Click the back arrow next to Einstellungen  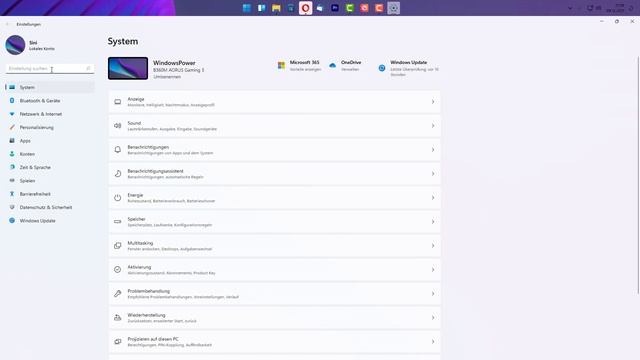click(7, 24)
